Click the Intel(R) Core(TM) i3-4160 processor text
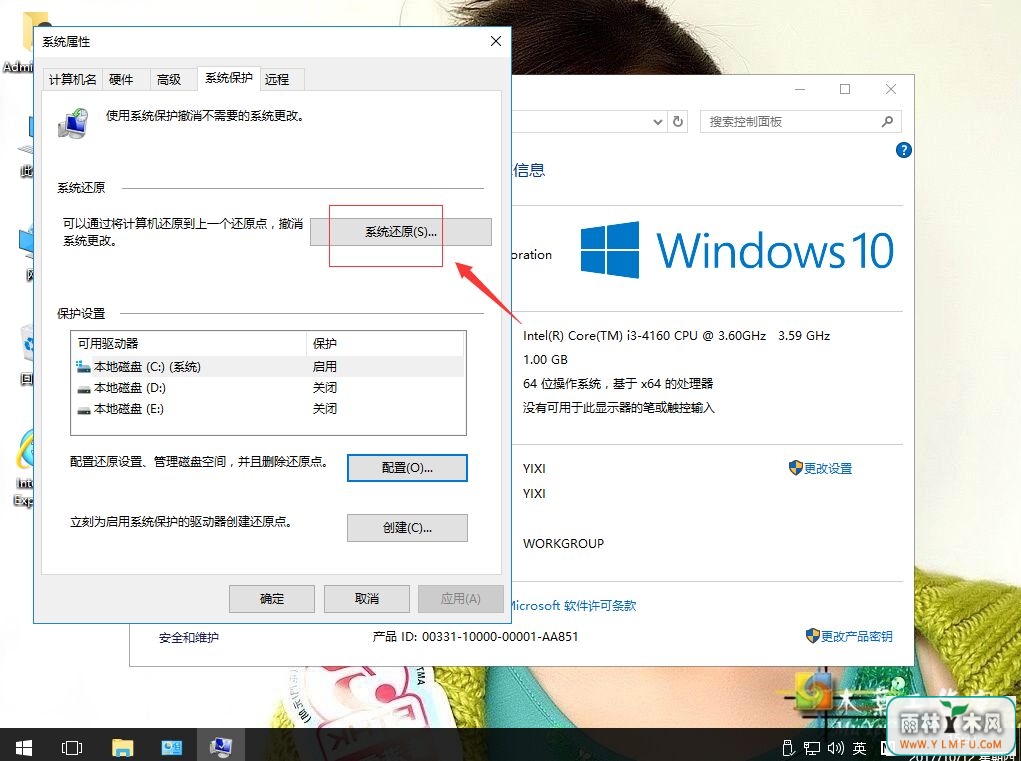This screenshot has width=1021, height=761. tap(677, 336)
